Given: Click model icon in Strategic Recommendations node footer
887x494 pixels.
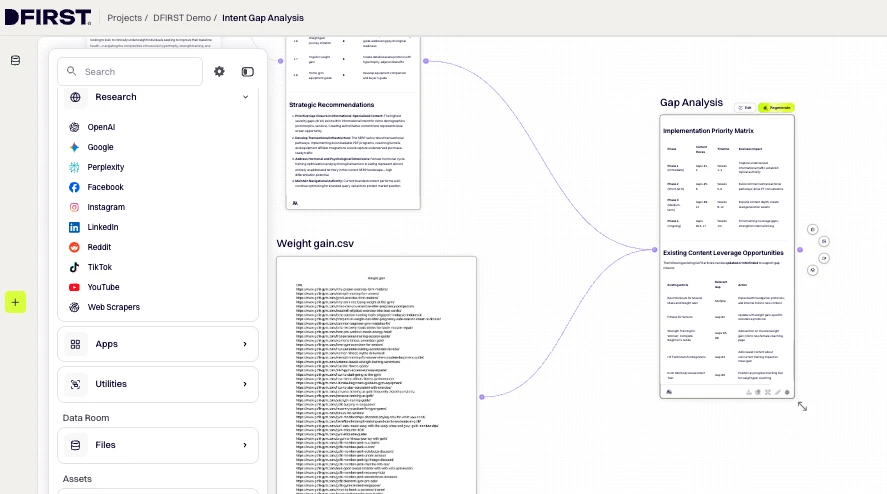Looking at the screenshot, I should (x=295, y=203).
